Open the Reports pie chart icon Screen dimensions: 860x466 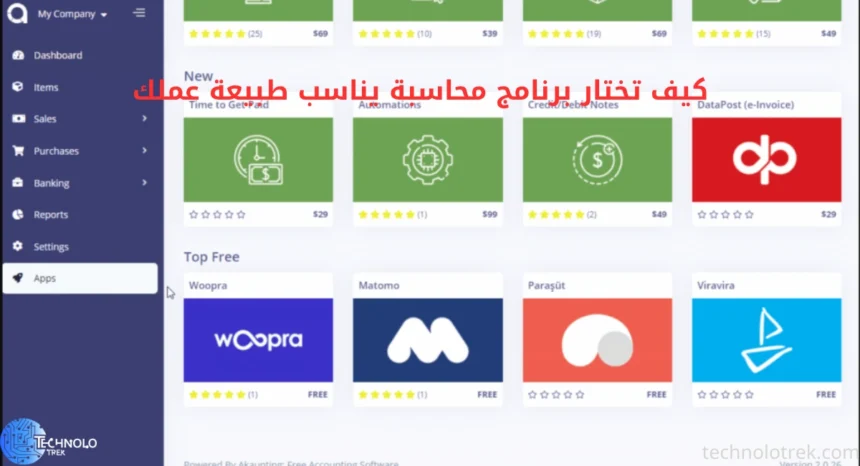[18, 215]
